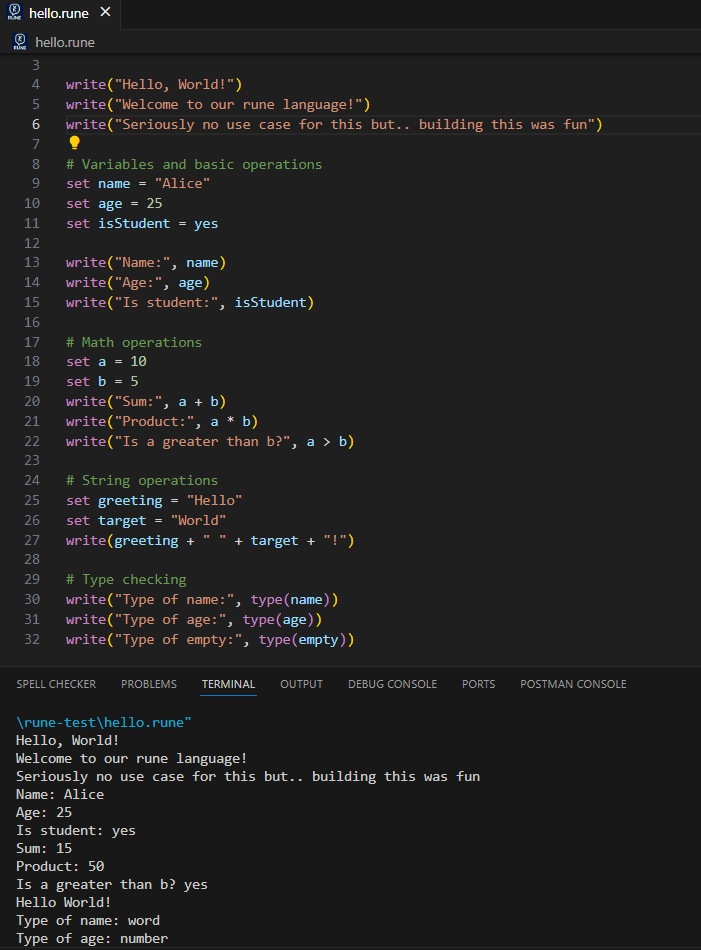The width and height of the screenshot is (701, 950).
Task: Click the 'Type of name: word' terminal output
Action: coord(88,920)
